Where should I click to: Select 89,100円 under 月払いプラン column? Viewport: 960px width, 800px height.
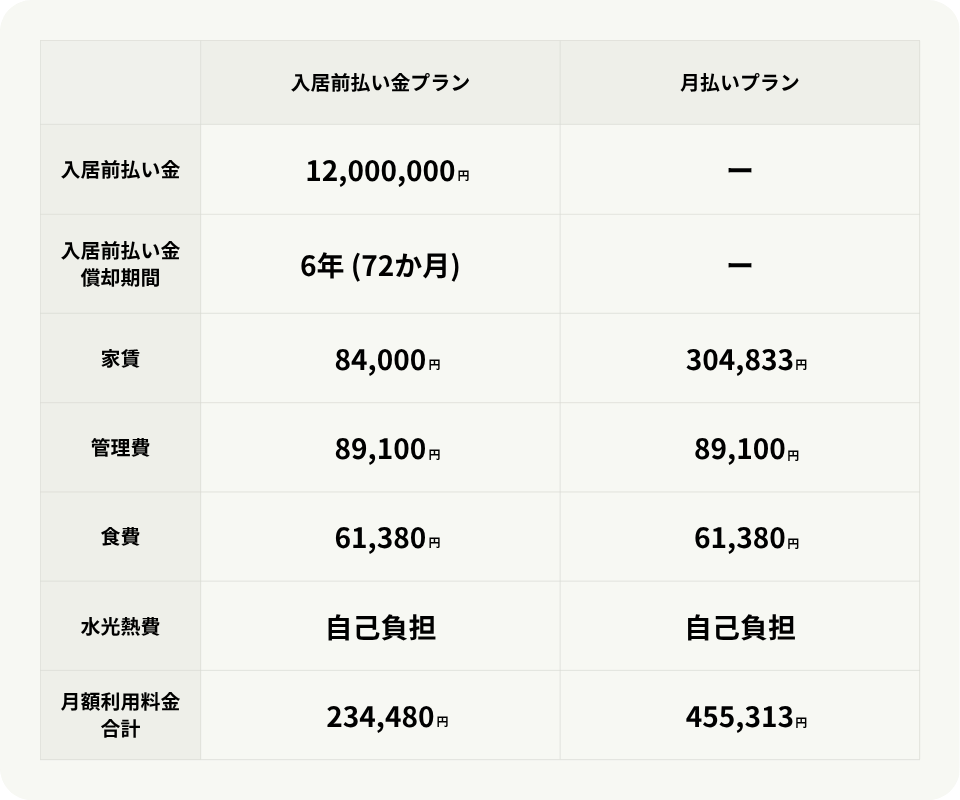[x=746, y=450]
